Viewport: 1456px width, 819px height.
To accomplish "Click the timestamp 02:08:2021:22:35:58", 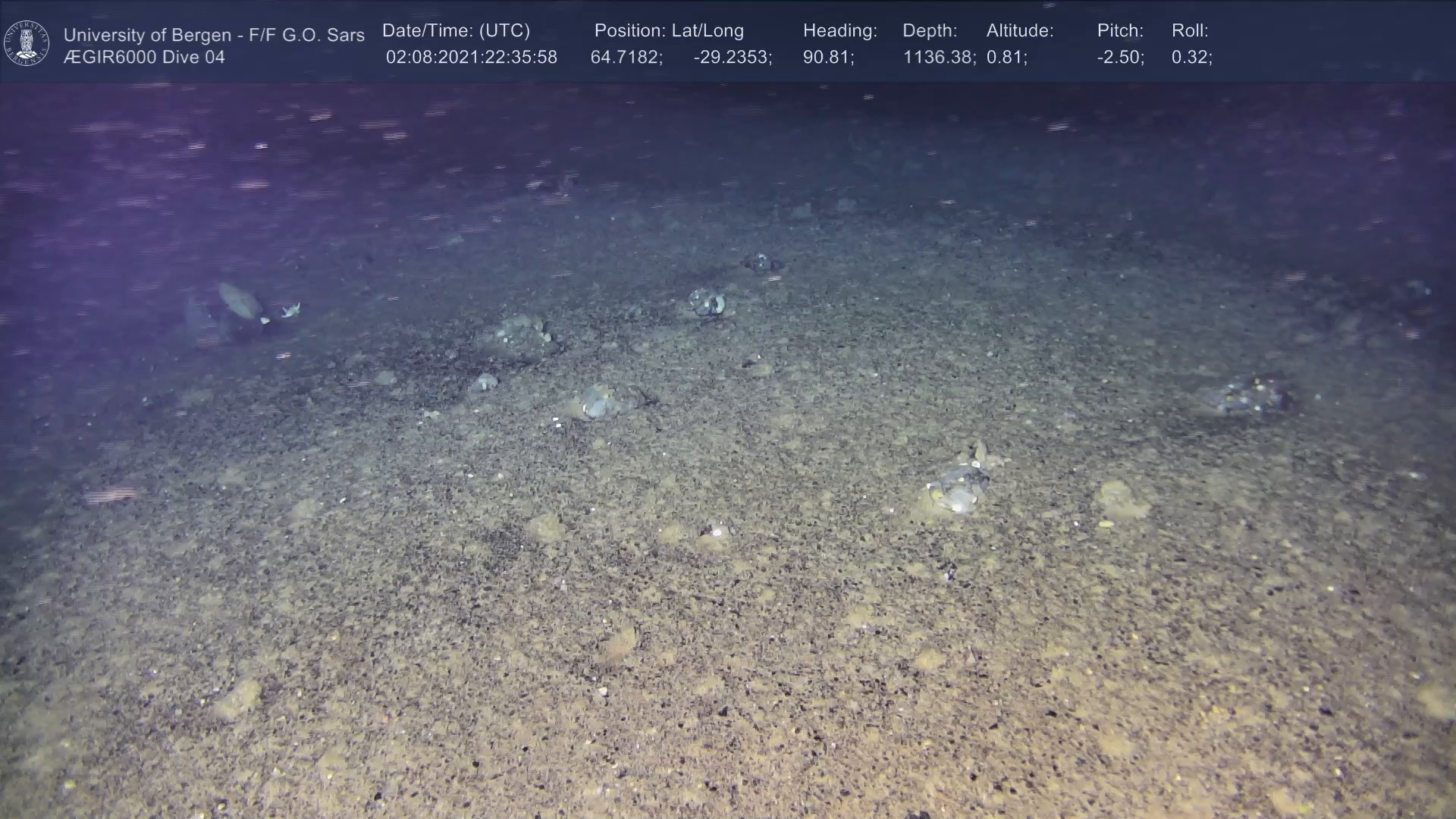I will [471, 58].
